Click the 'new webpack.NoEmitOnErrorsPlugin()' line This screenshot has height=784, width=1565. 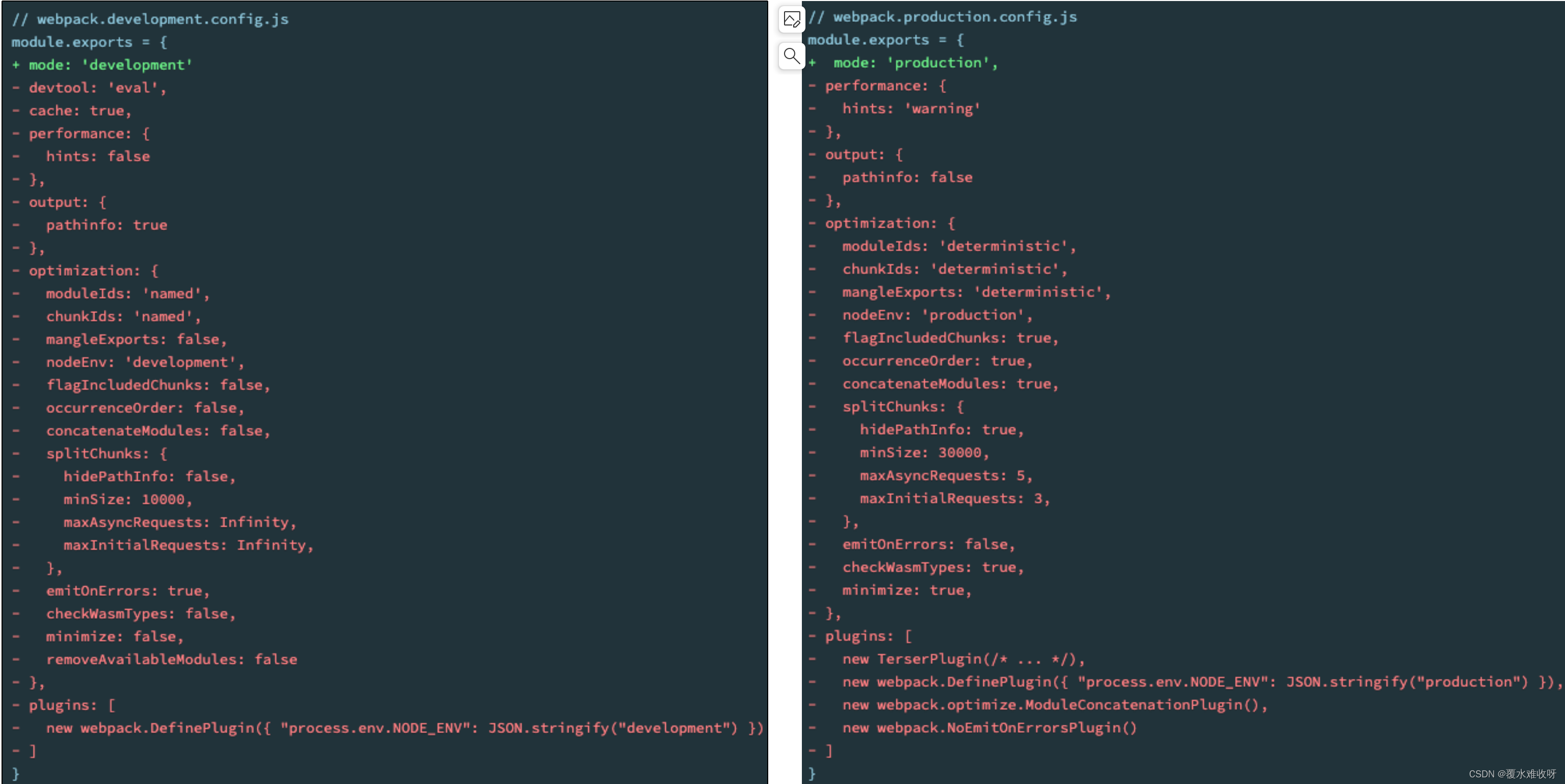pos(989,728)
